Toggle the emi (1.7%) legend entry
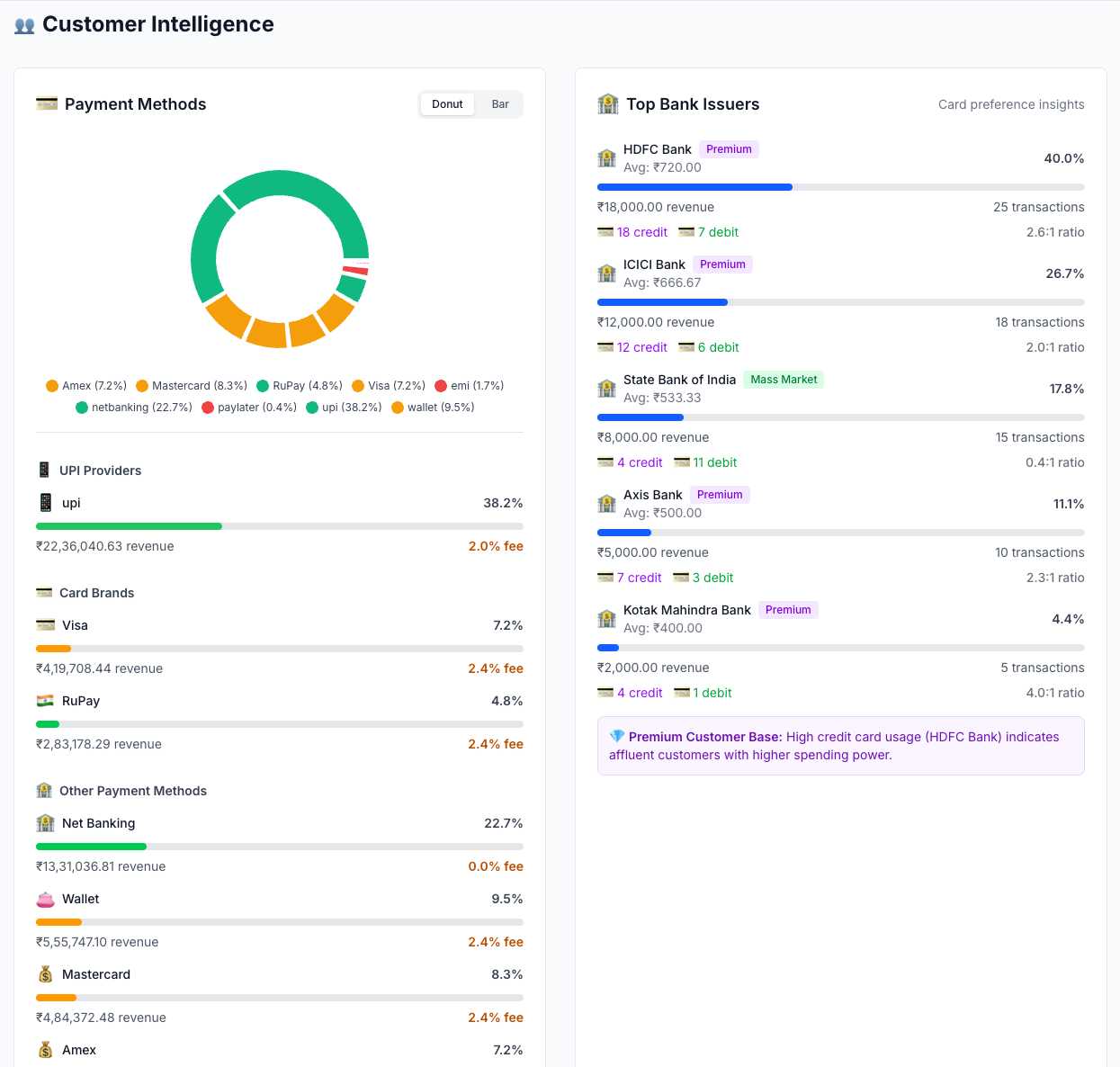This screenshot has width=1120, height=1067. tap(470, 385)
